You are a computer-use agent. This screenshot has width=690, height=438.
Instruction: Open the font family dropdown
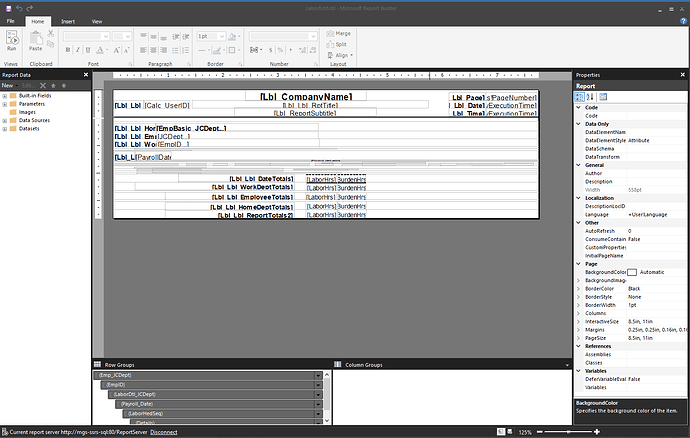tap(106, 37)
